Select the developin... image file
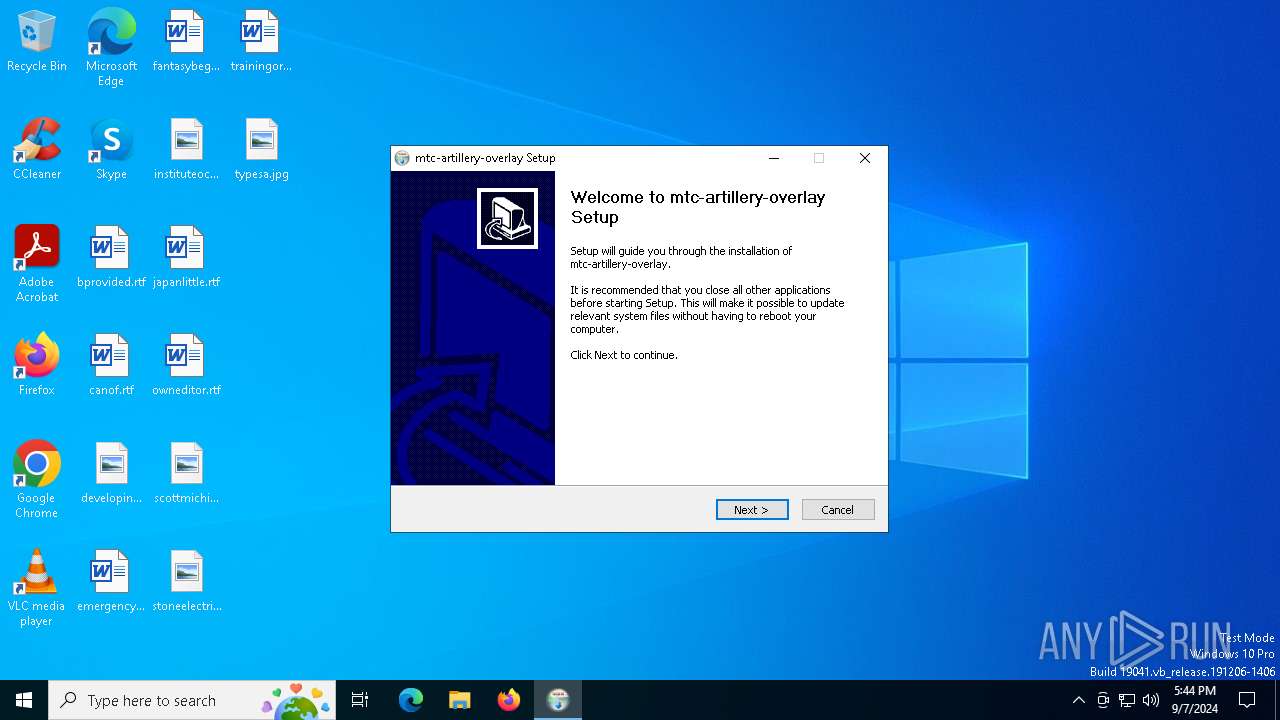Viewport: 1280px width, 720px height. click(111, 473)
